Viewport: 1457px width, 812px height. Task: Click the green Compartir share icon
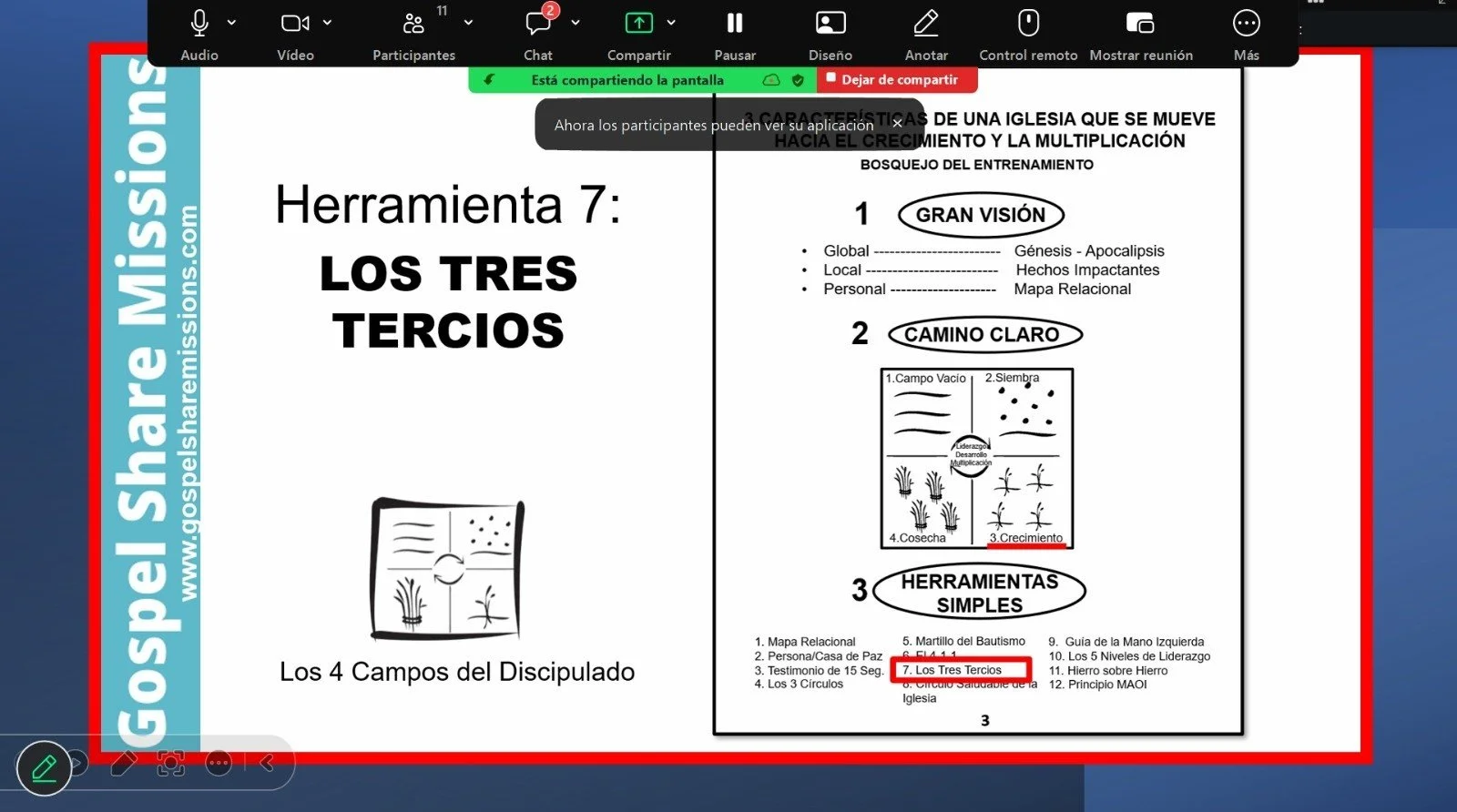(639, 23)
